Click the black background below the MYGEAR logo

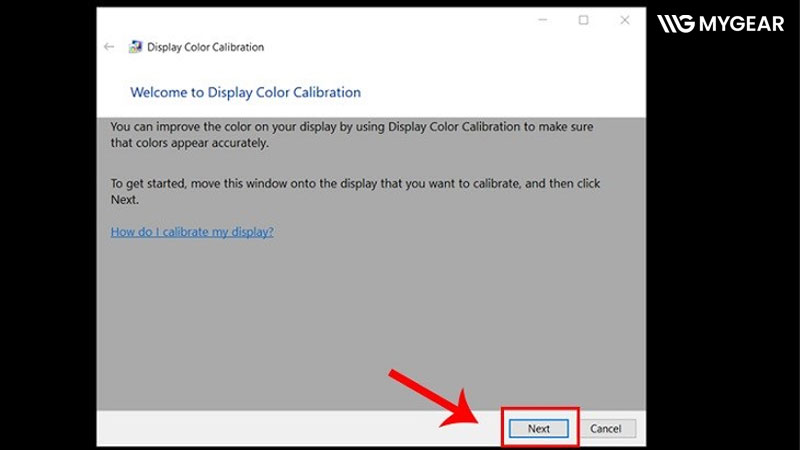pos(720,250)
